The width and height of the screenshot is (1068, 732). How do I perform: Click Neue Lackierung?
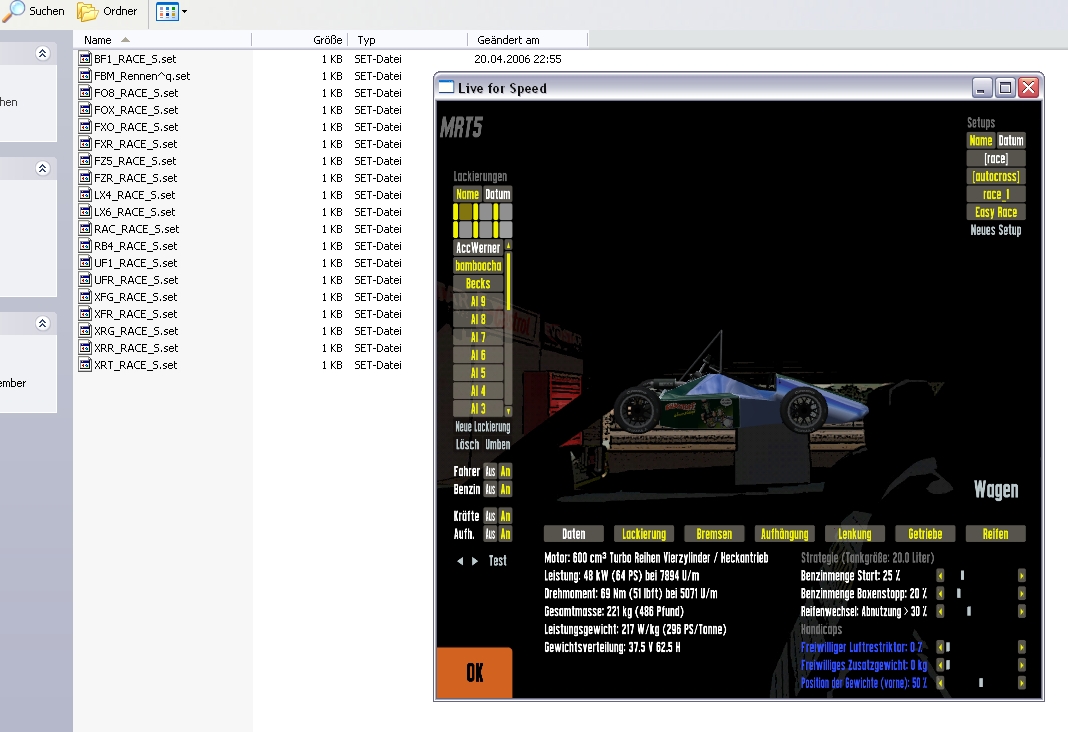coord(482,427)
